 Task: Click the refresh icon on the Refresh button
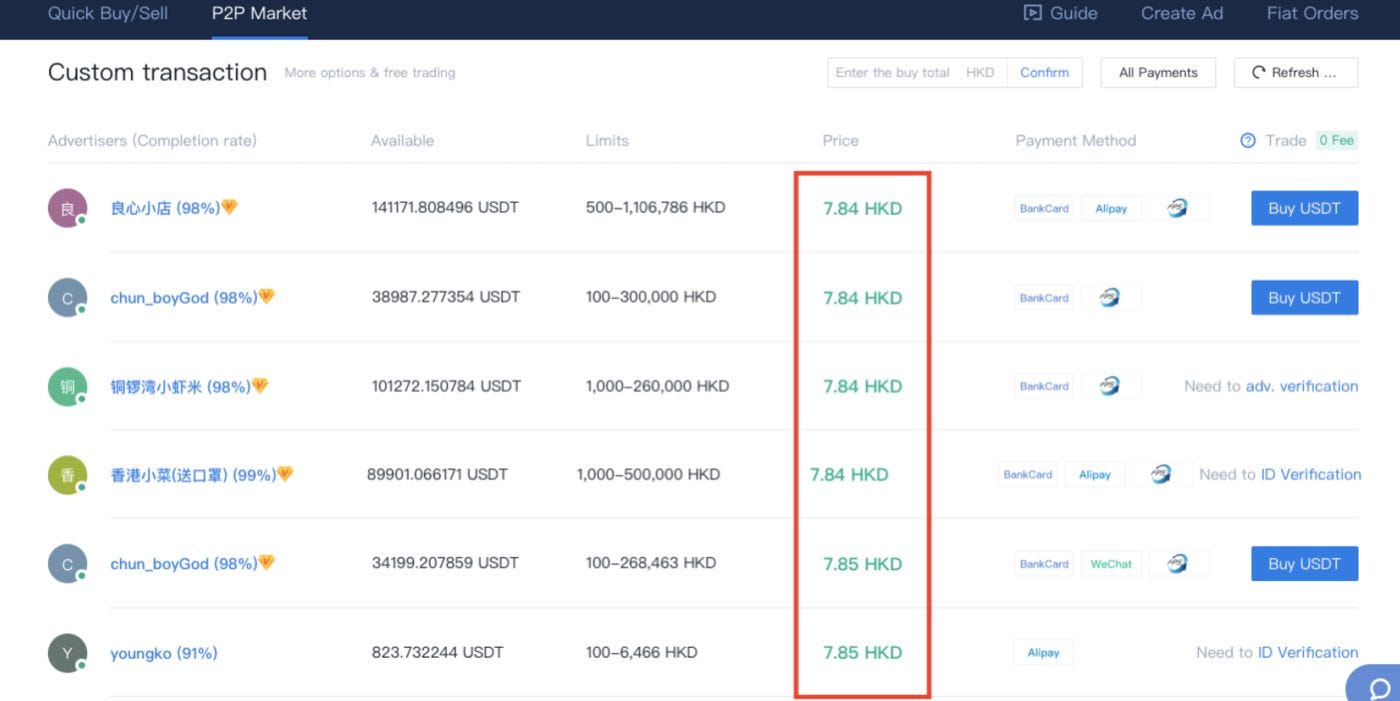pyautogui.click(x=1260, y=72)
